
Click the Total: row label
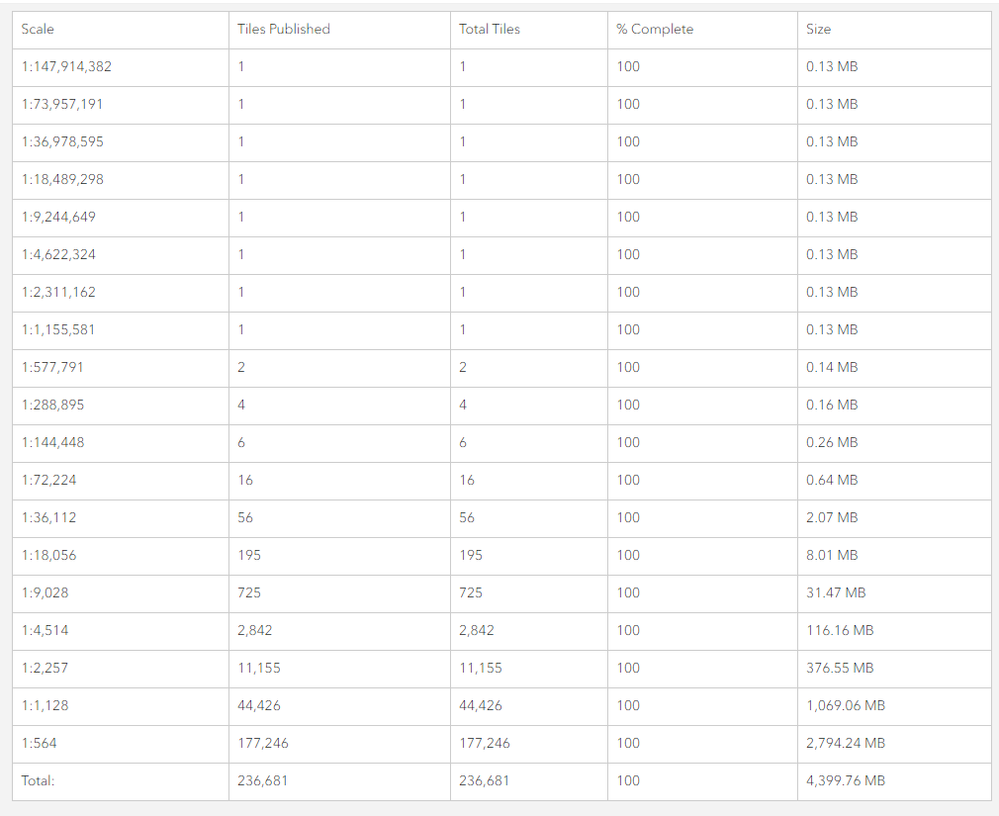pyautogui.click(x=38, y=780)
